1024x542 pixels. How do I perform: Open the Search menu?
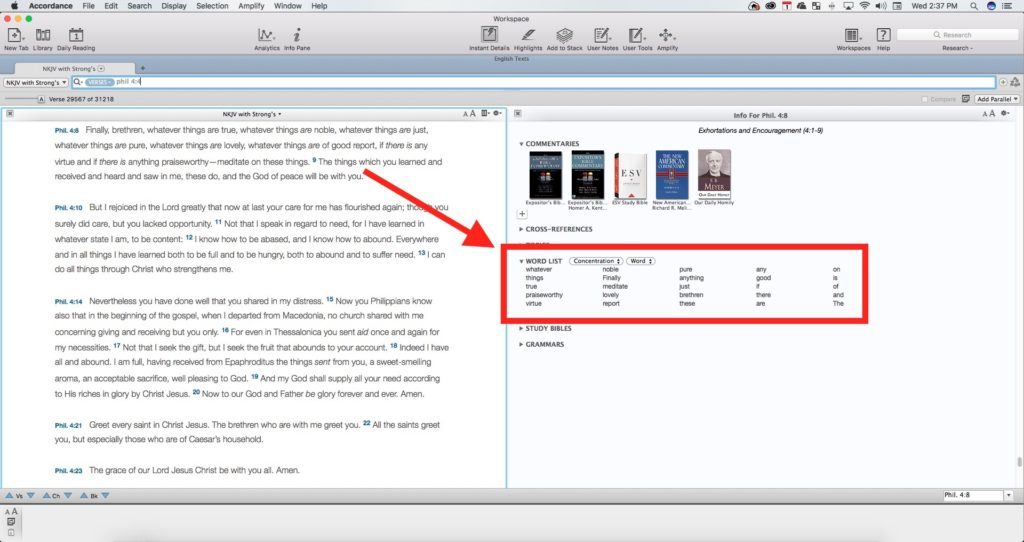point(139,6)
